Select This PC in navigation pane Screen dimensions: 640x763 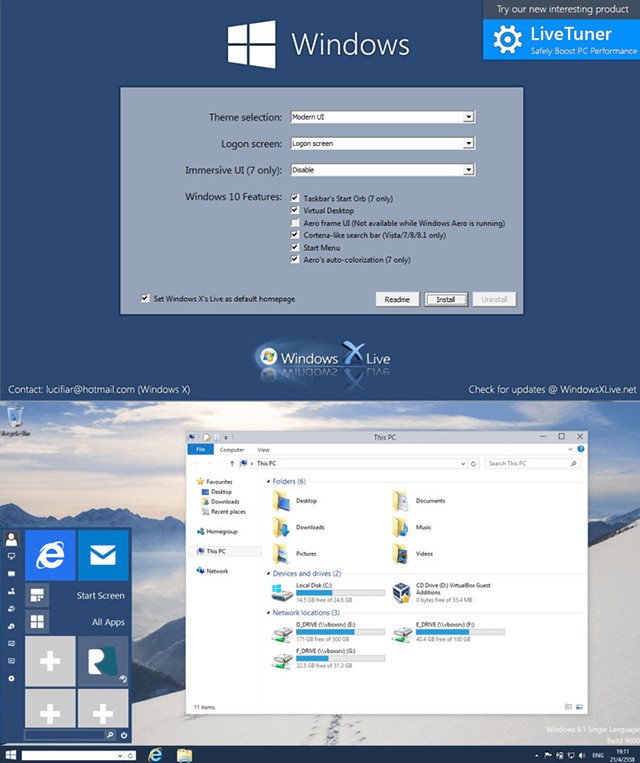tap(225, 551)
